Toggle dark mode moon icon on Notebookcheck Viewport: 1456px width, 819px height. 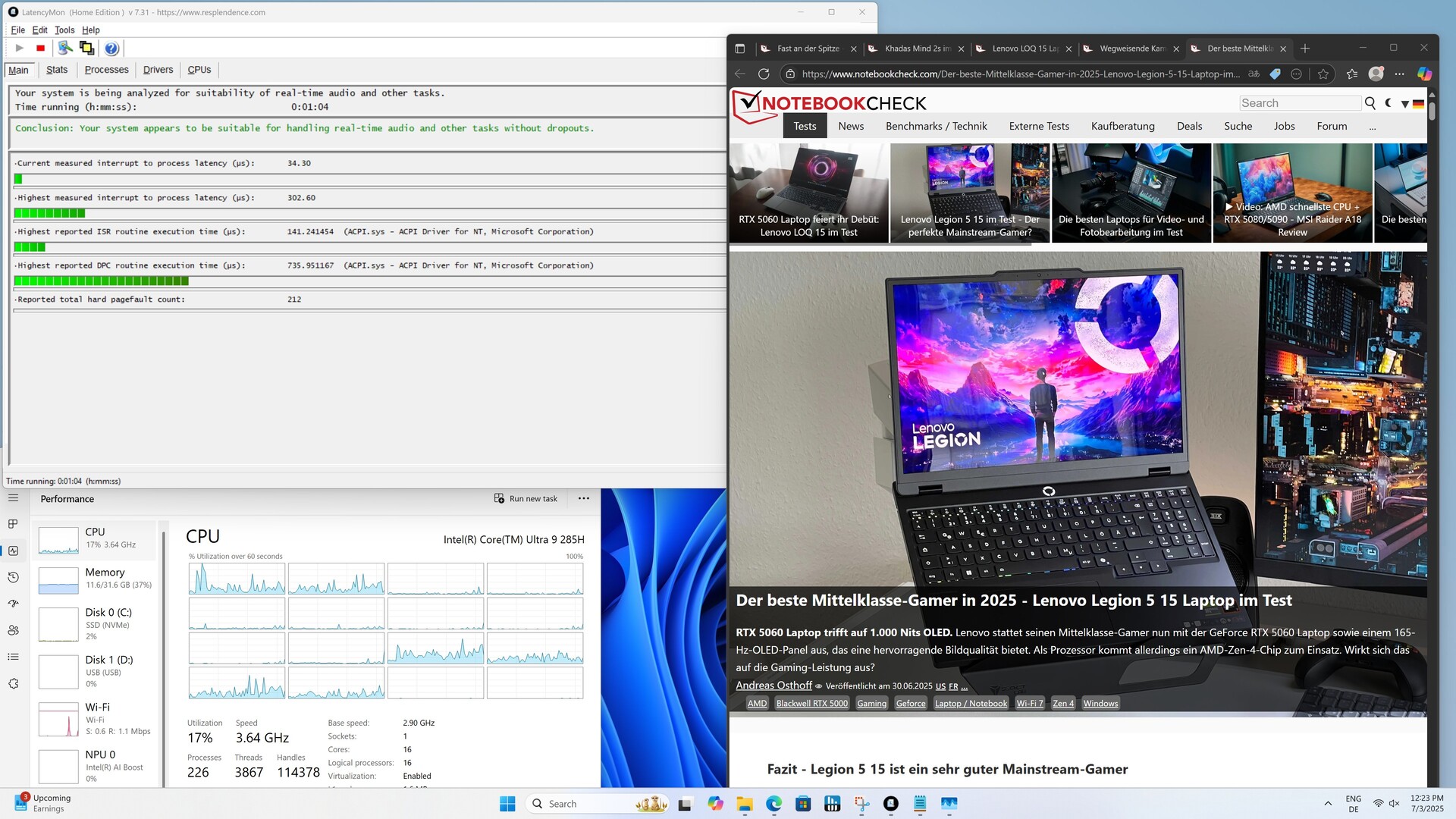pyautogui.click(x=1388, y=103)
